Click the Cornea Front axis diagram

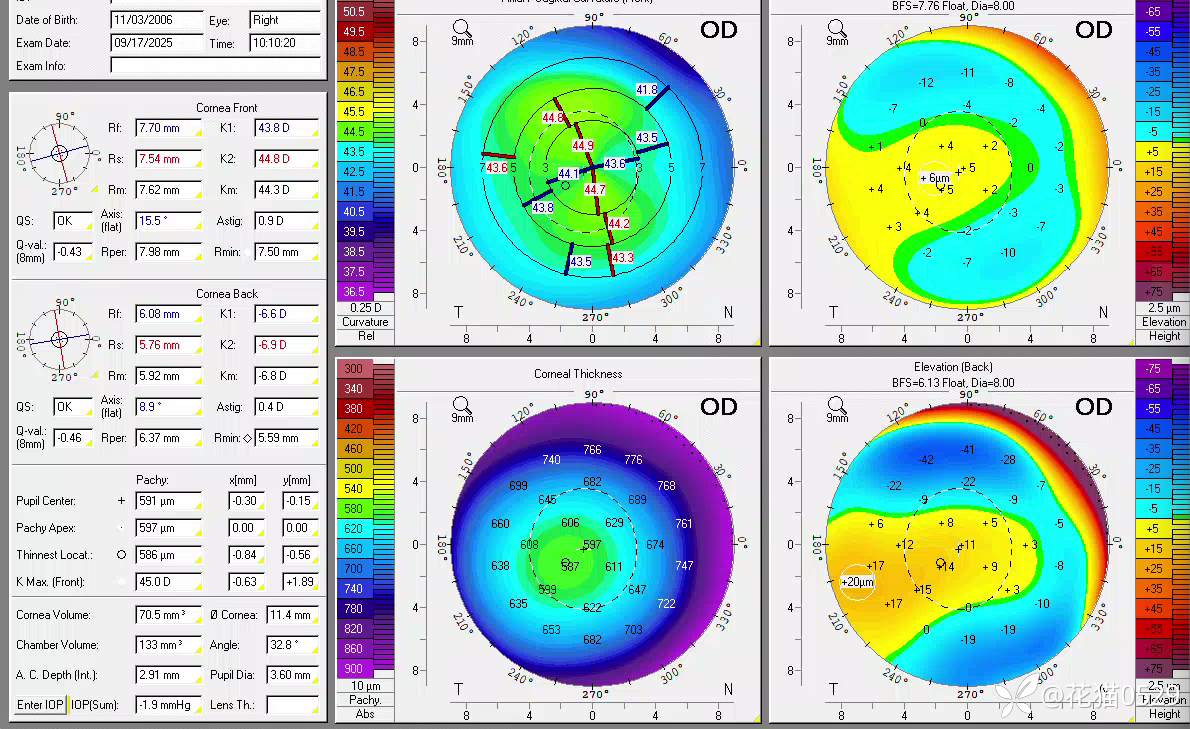pyautogui.click(x=59, y=153)
